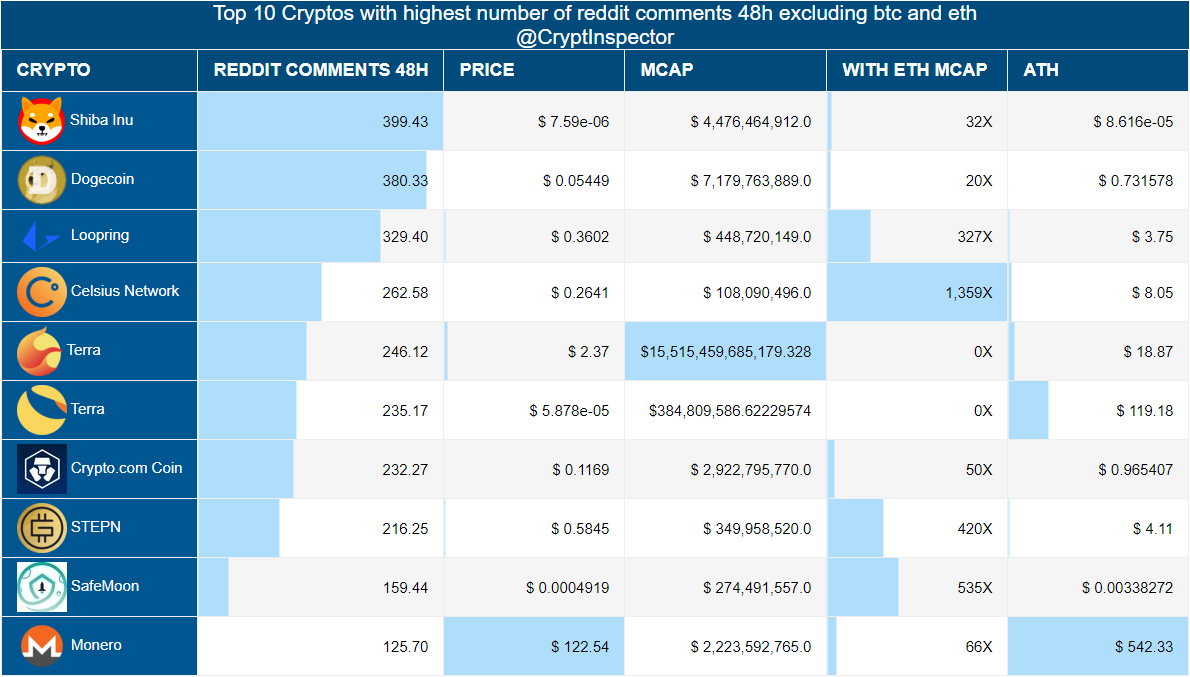Select the Celsius Network name label
Image resolution: width=1190 pixels, height=677 pixels.
pyautogui.click(x=125, y=291)
